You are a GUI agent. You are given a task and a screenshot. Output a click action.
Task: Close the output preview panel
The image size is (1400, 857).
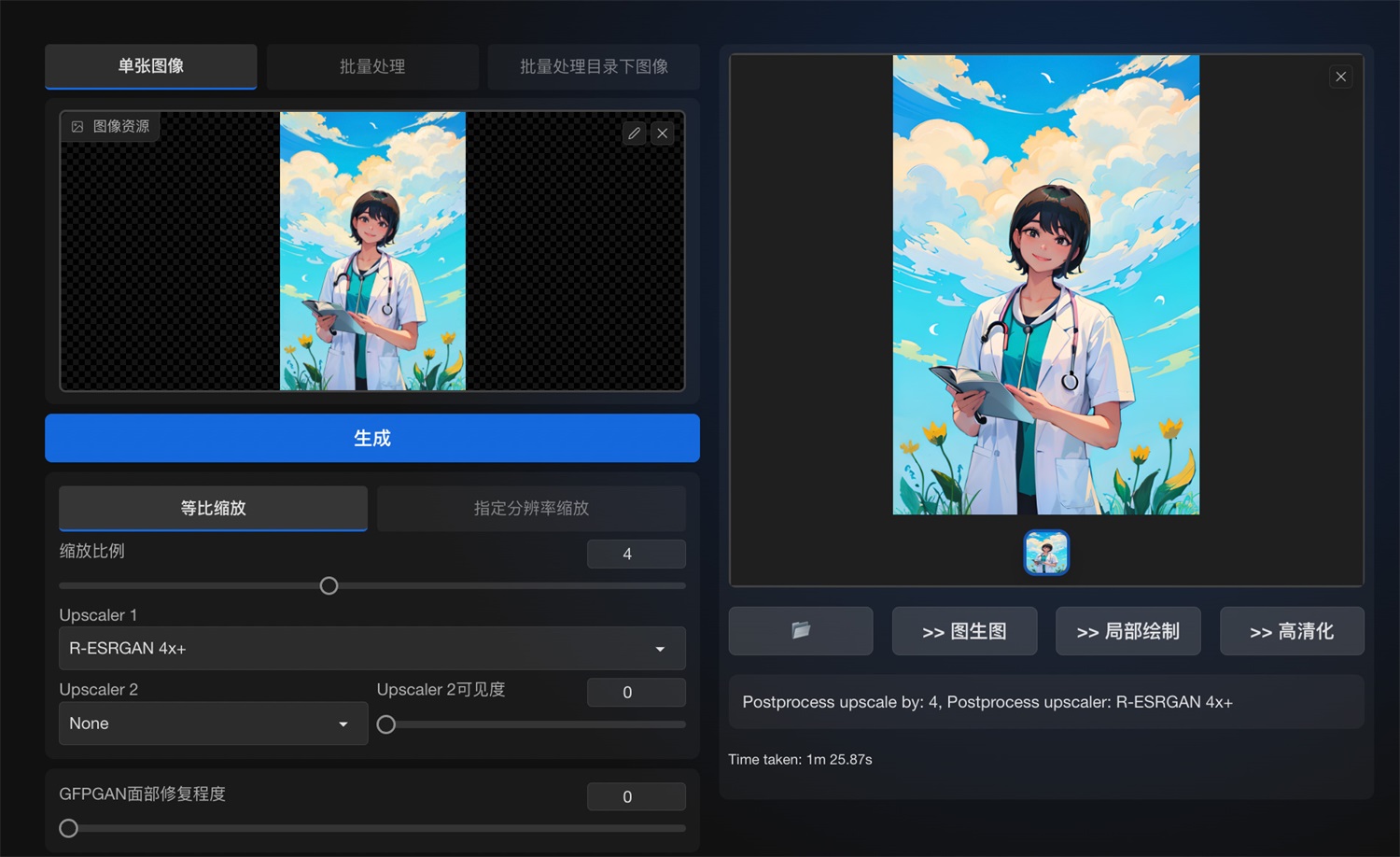pos(1340,77)
